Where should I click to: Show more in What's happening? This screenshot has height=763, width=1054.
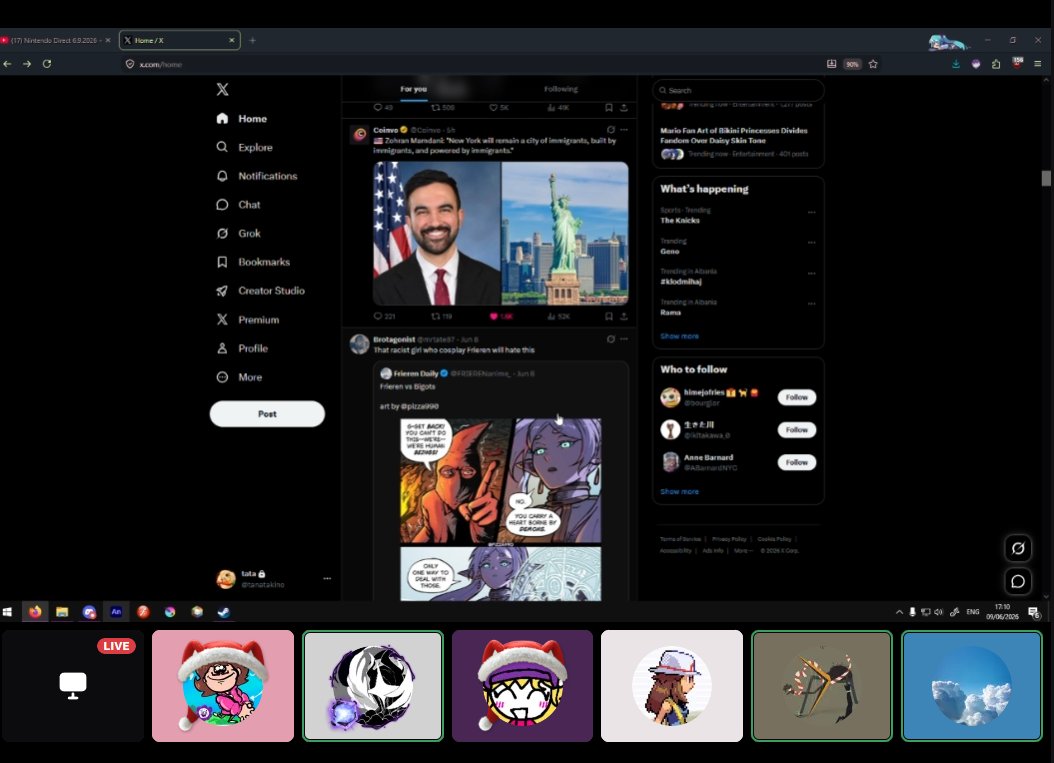coord(679,336)
